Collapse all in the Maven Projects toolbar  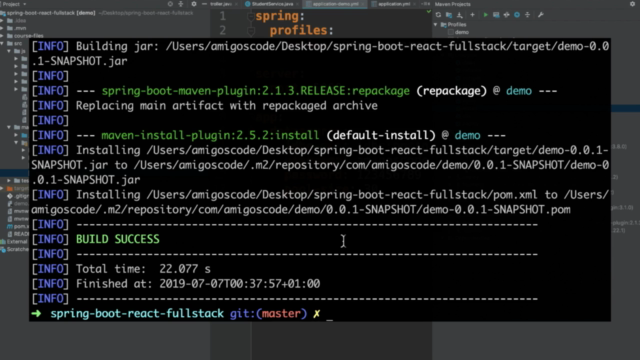click(527, 15)
